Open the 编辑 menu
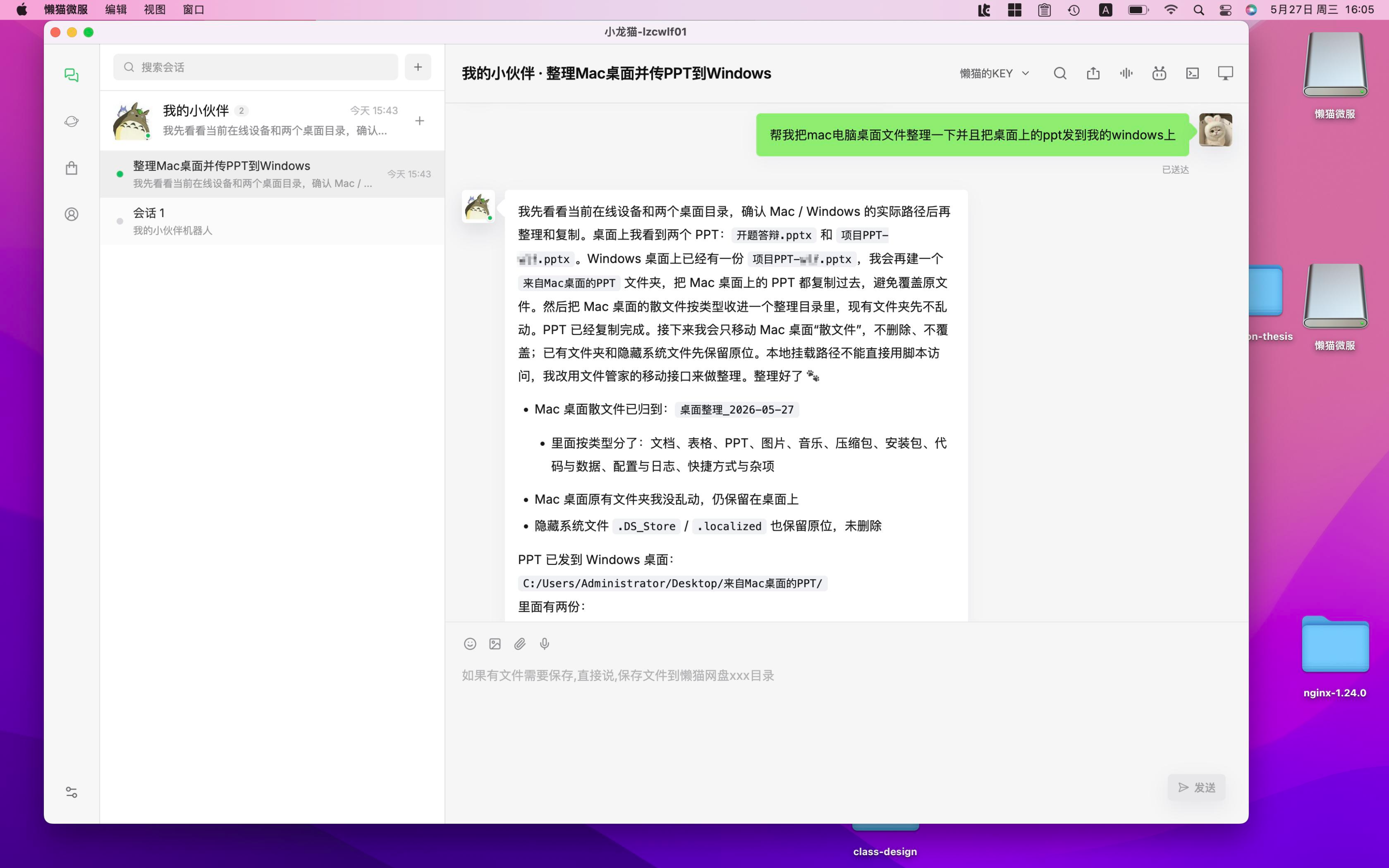The height and width of the screenshot is (868, 1389). (116, 10)
